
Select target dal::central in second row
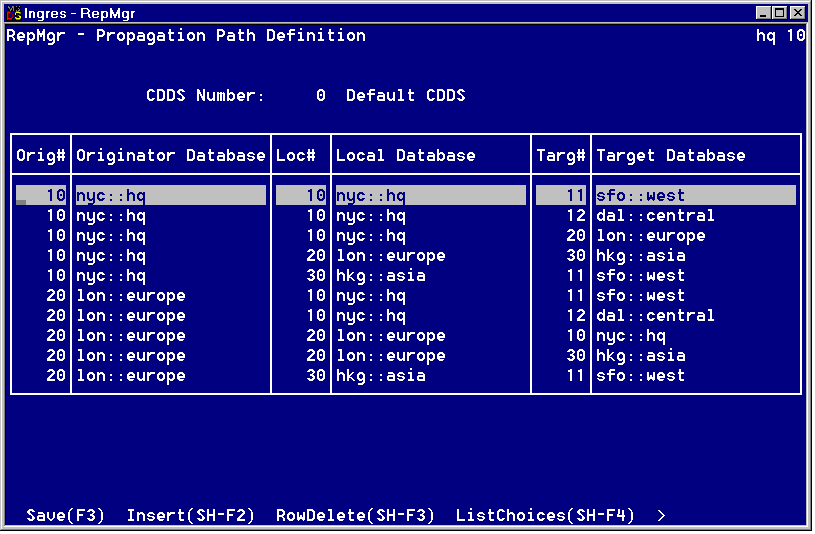655,216
